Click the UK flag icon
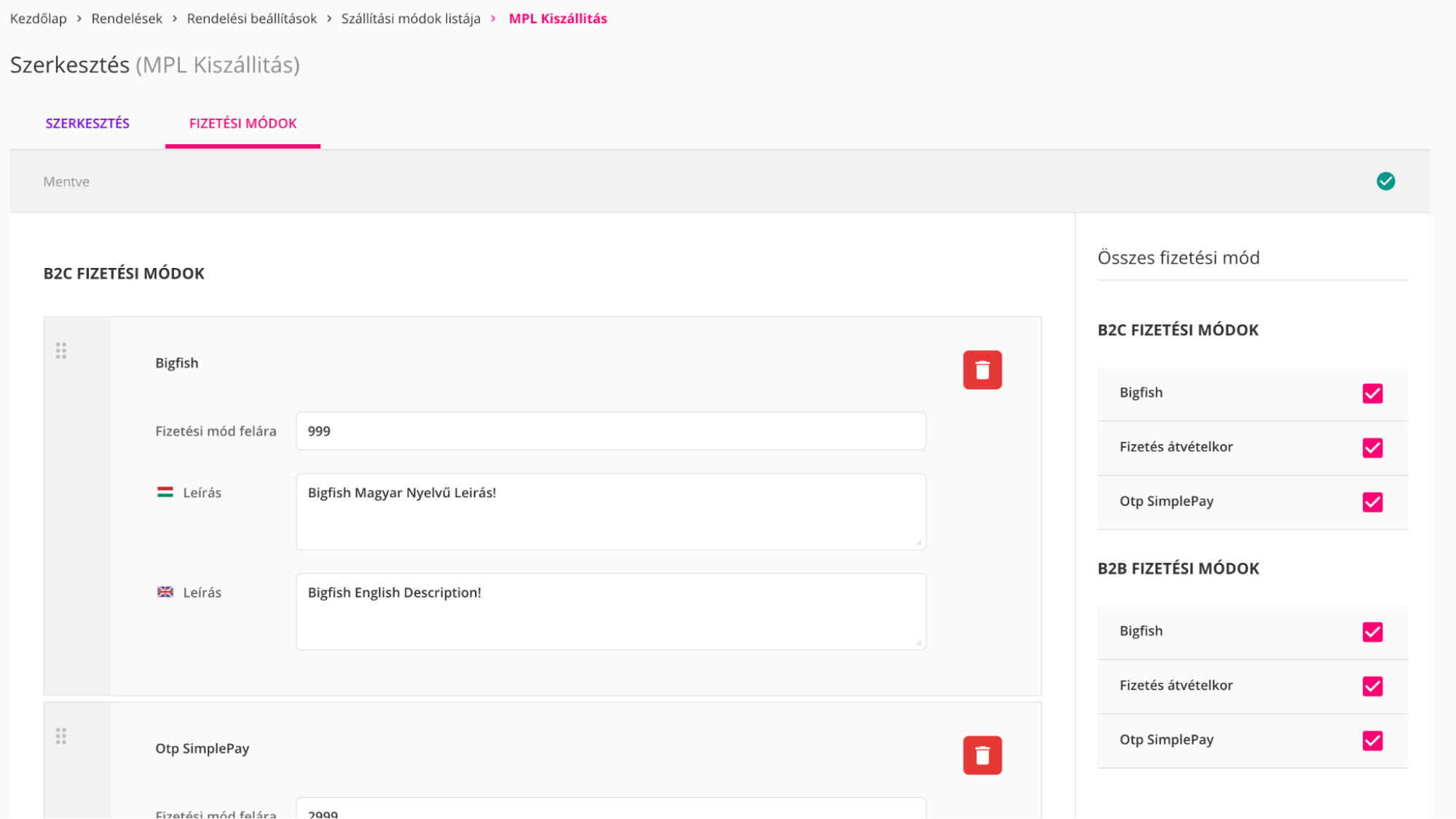1456x819 pixels. (165, 592)
